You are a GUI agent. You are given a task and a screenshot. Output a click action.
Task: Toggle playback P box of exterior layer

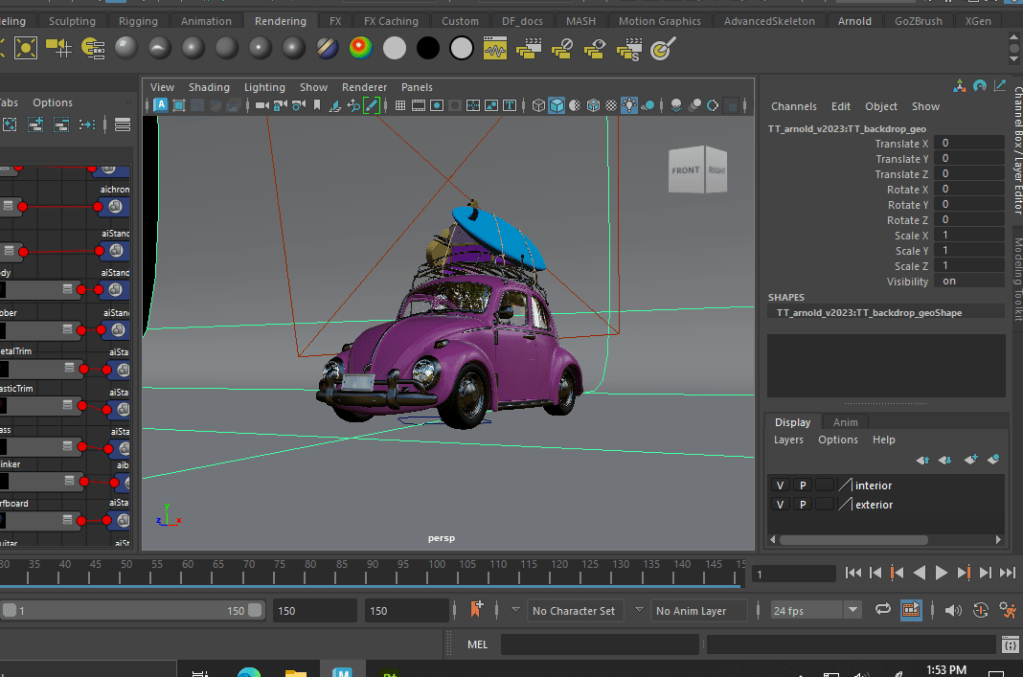click(x=802, y=505)
